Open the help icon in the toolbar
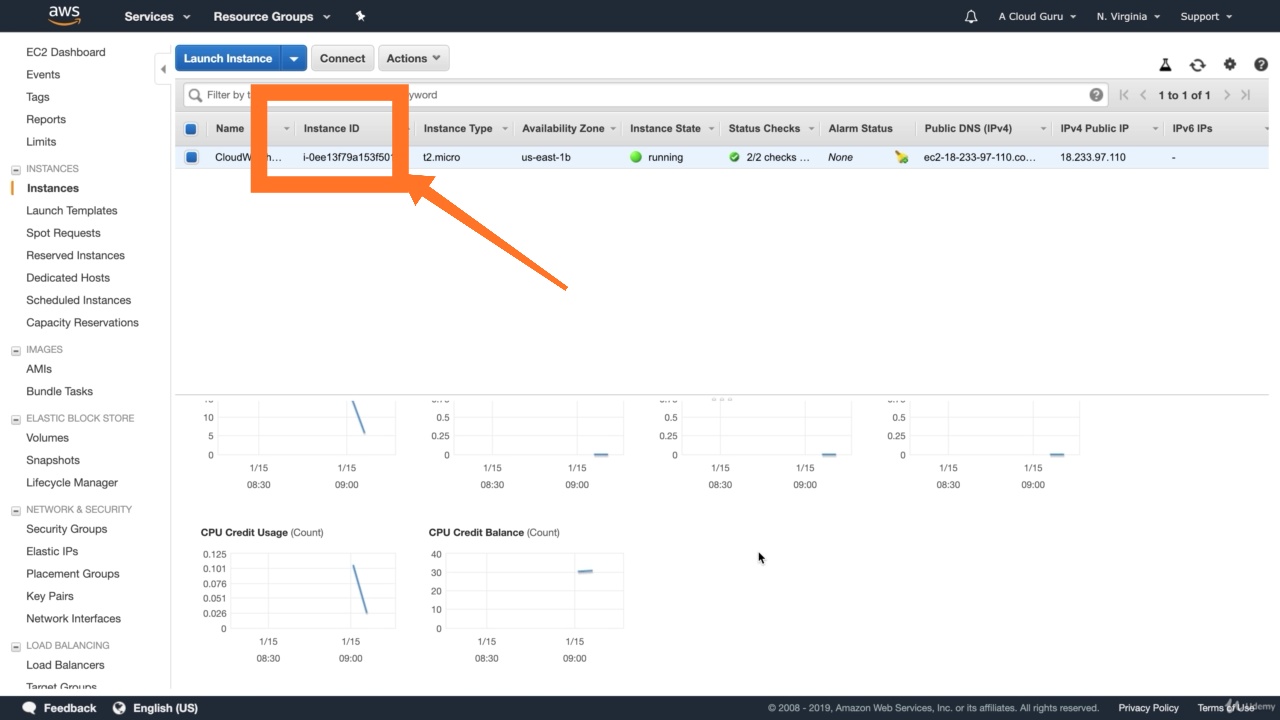The height and width of the screenshot is (720, 1280). point(1261,63)
